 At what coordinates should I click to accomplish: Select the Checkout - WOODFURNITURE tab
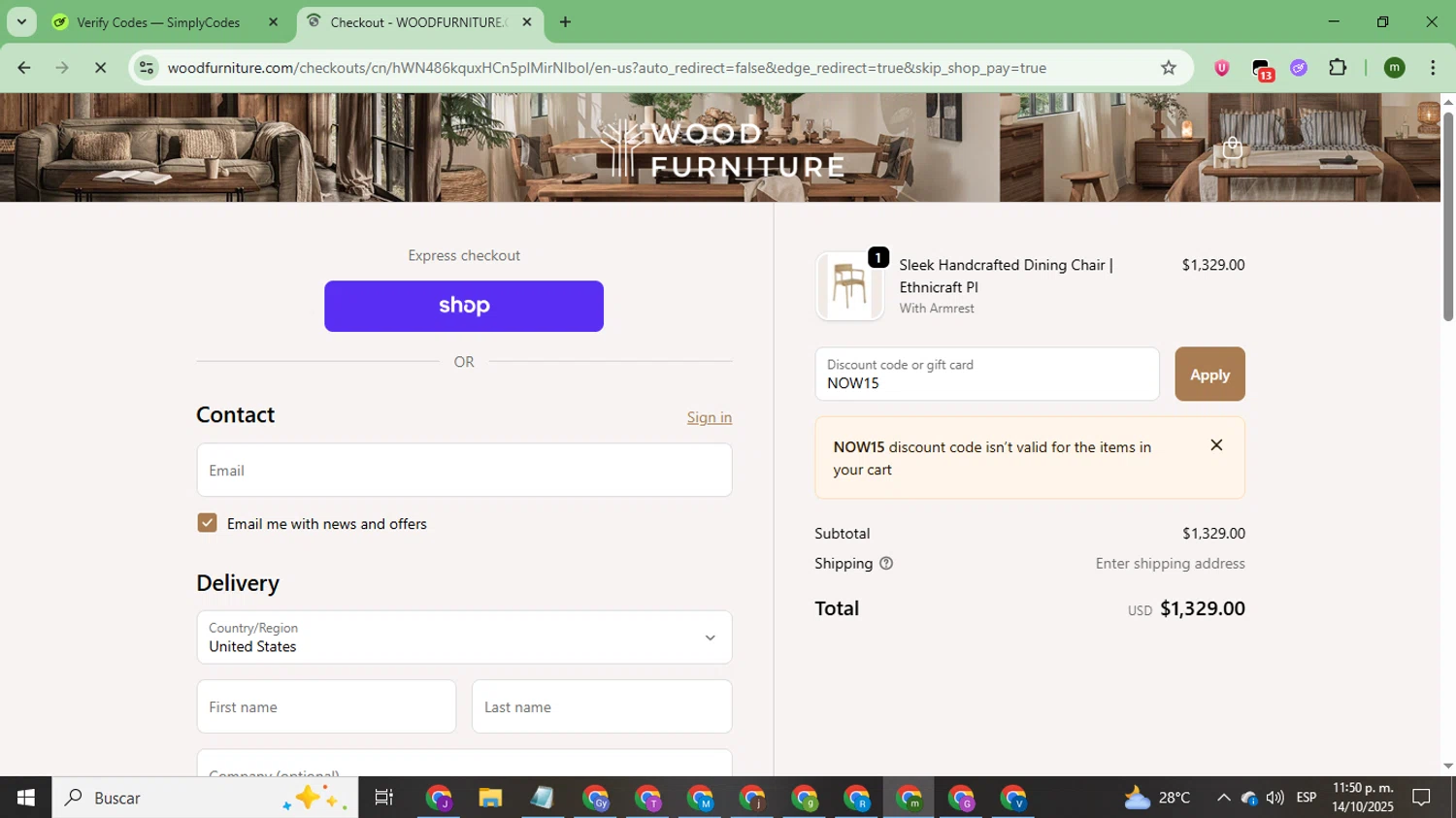coord(418,22)
